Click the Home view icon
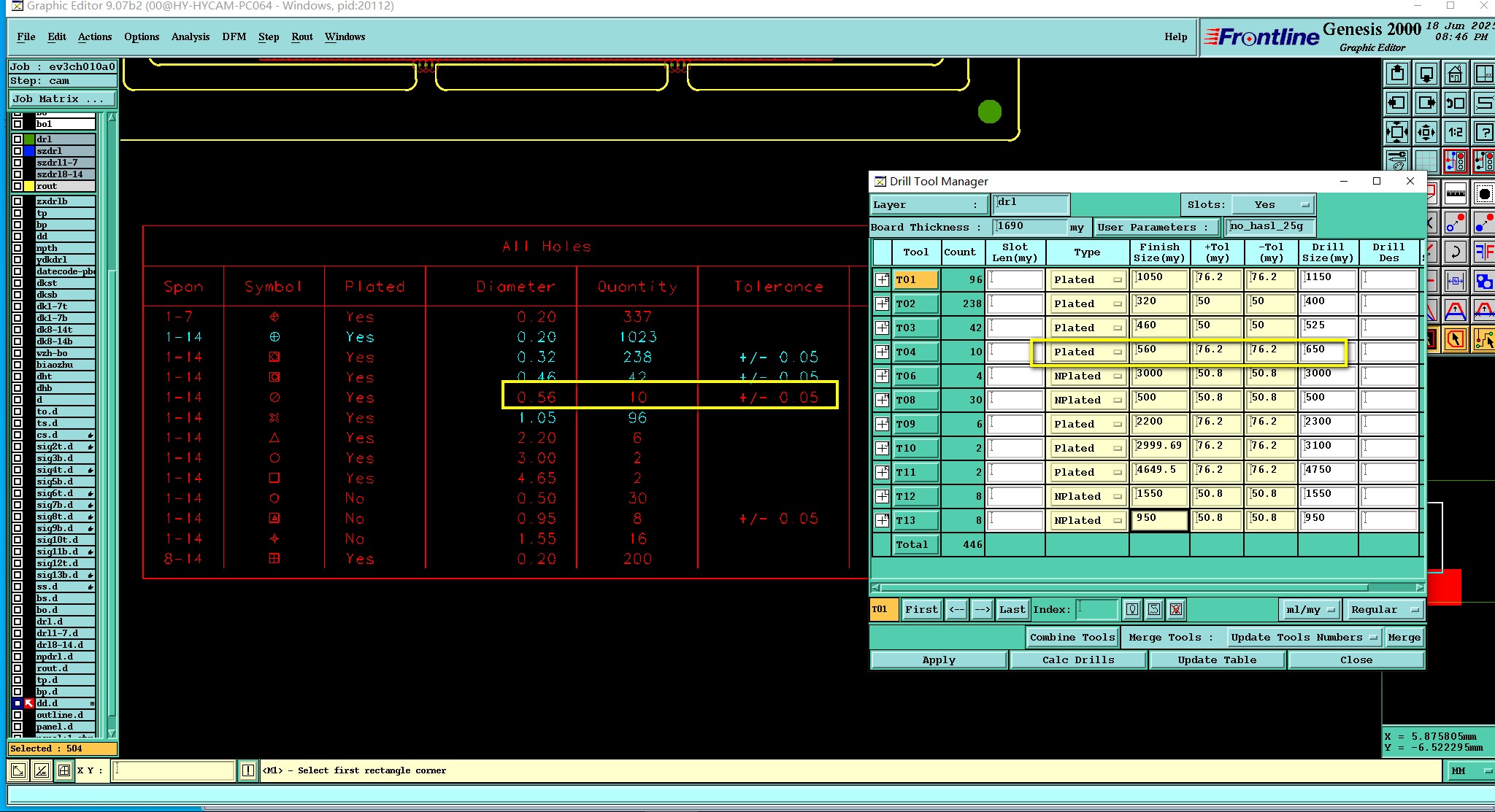 click(x=1455, y=74)
